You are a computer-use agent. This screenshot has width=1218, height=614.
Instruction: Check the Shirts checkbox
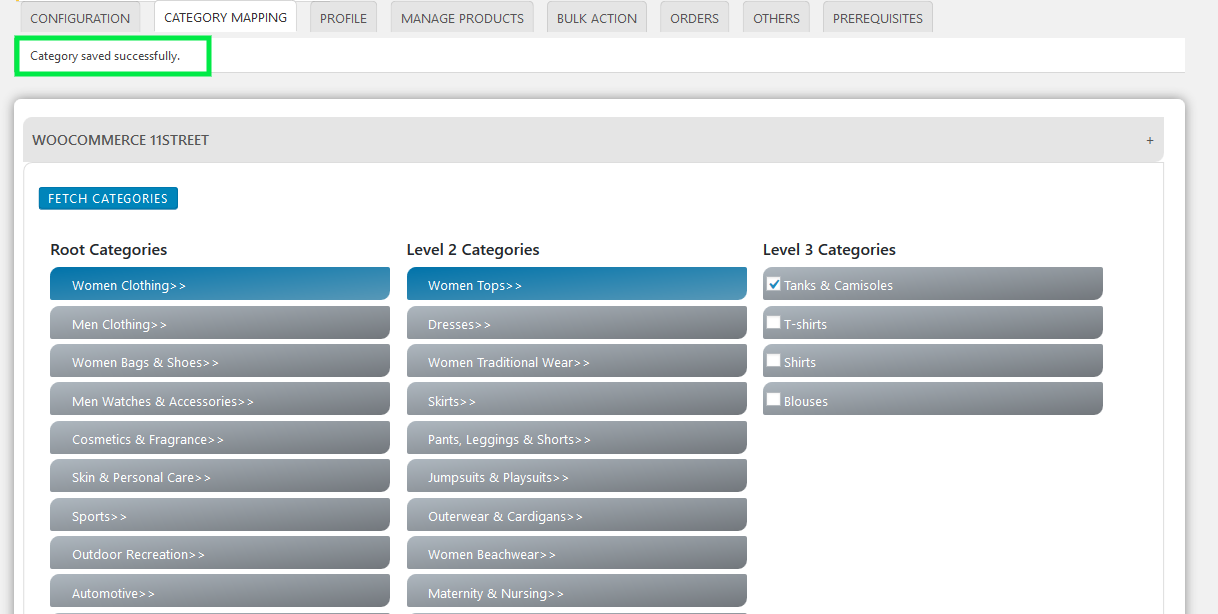pos(773,360)
